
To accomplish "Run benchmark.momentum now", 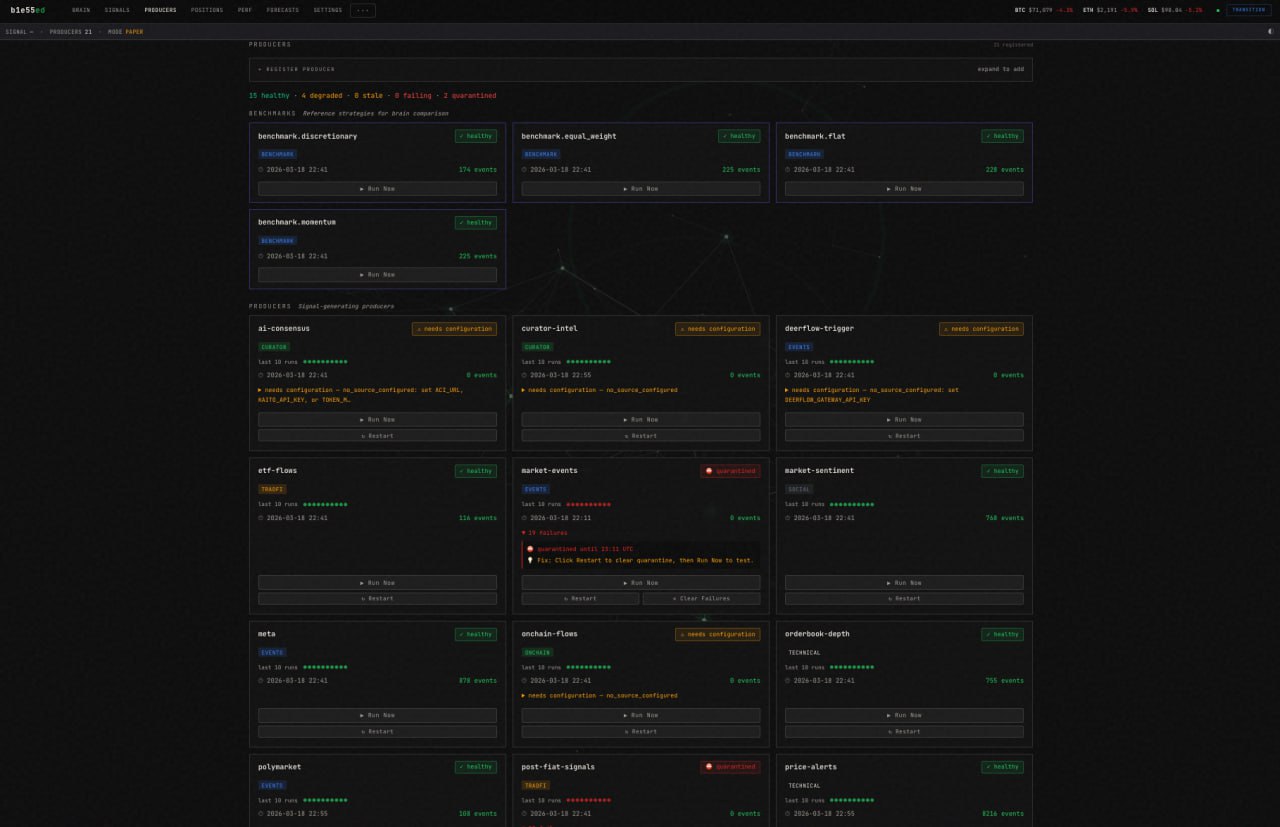I will 377,274.
